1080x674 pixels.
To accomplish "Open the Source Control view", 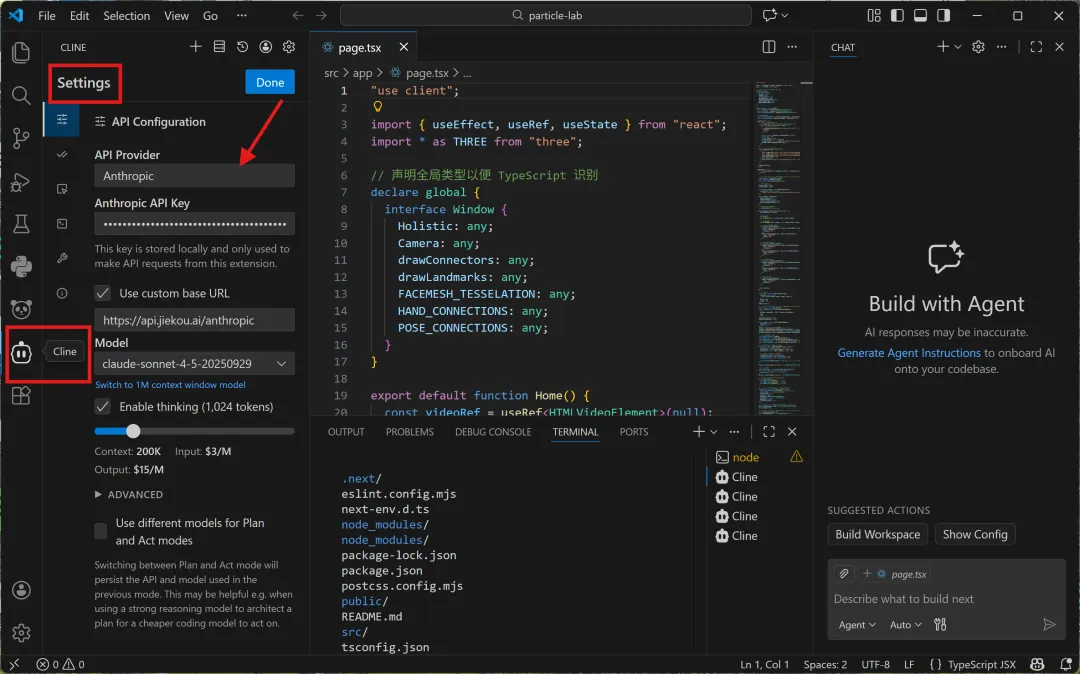I will pyautogui.click(x=21, y=138).
